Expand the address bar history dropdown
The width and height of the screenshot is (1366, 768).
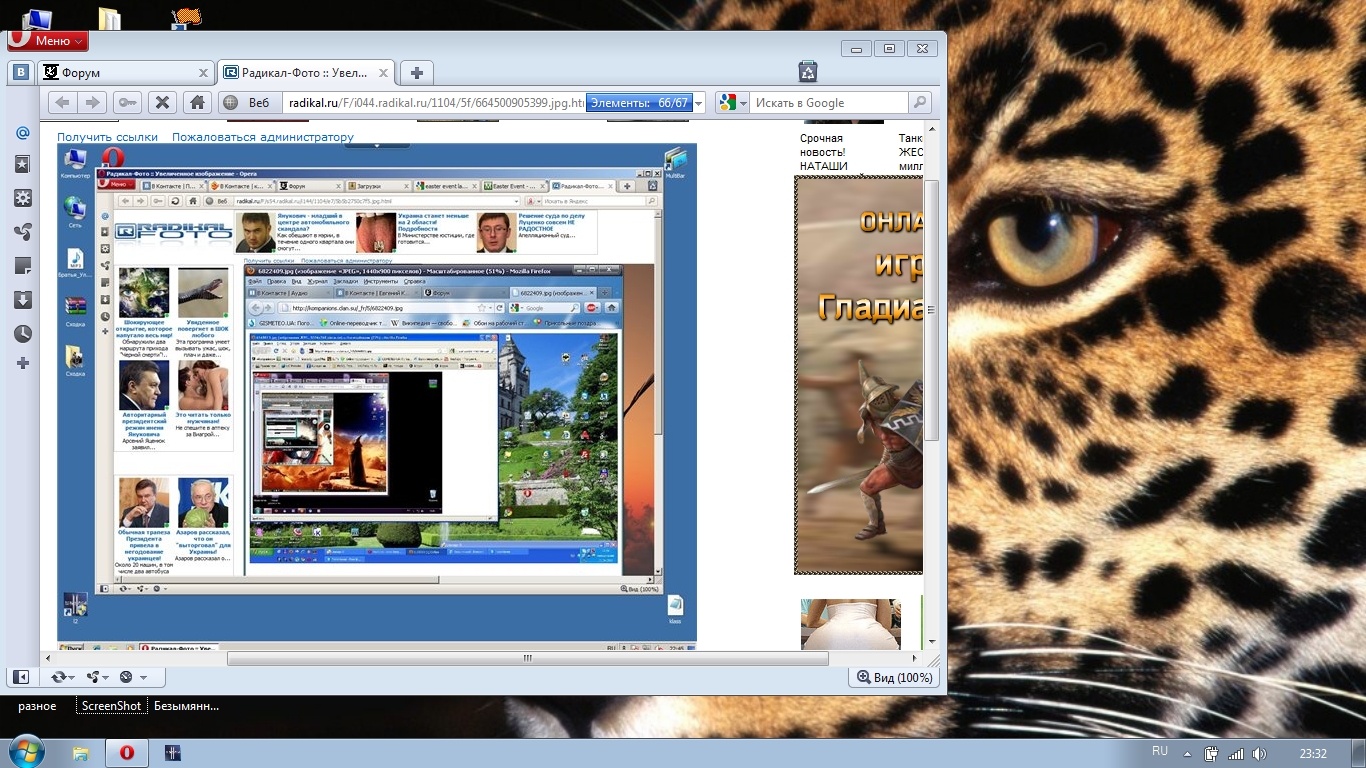[x=698, y=102]
